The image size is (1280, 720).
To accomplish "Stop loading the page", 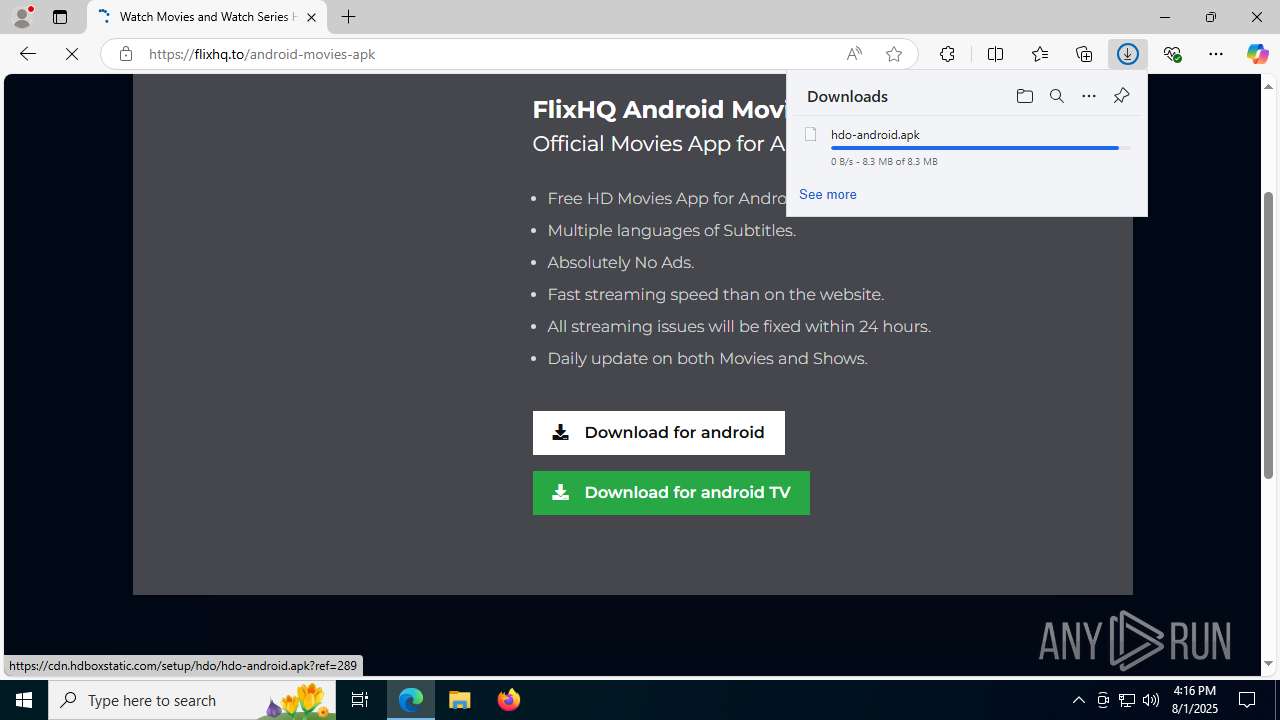I will [x=72, y=54].
